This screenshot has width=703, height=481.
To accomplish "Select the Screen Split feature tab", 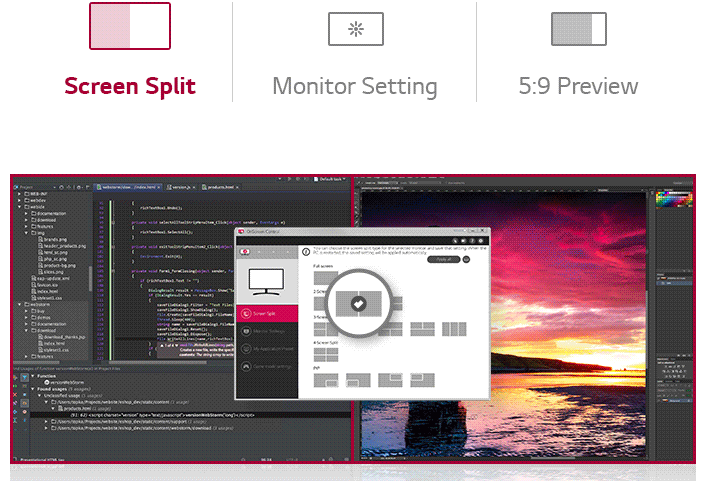I will pyautogui.click(x=130, y=86).
